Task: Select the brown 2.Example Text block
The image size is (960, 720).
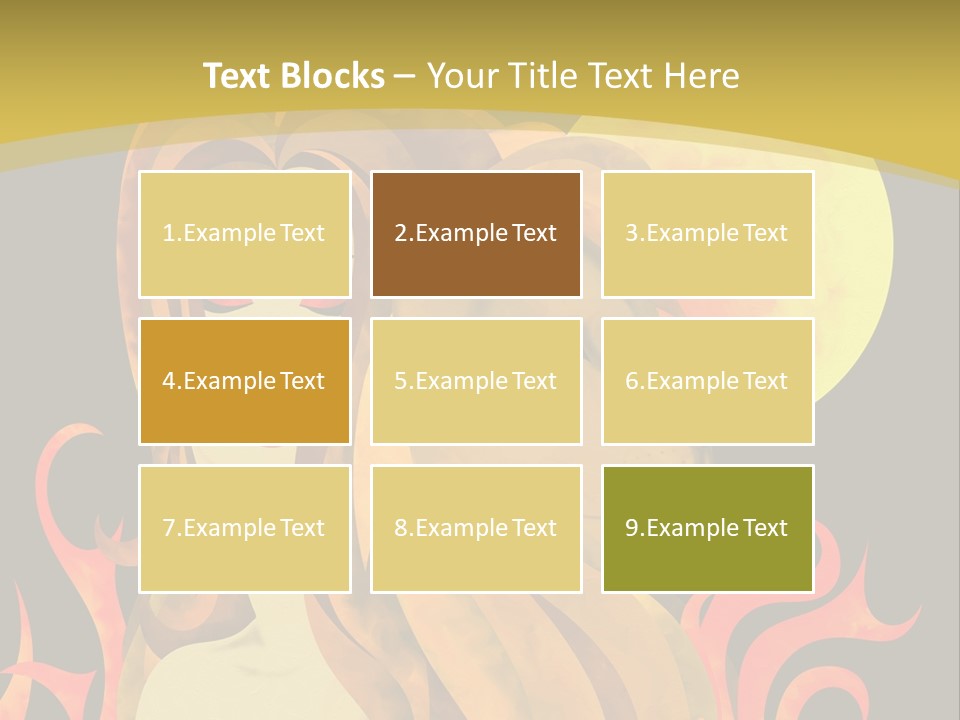Action: (x=476, y=234)
